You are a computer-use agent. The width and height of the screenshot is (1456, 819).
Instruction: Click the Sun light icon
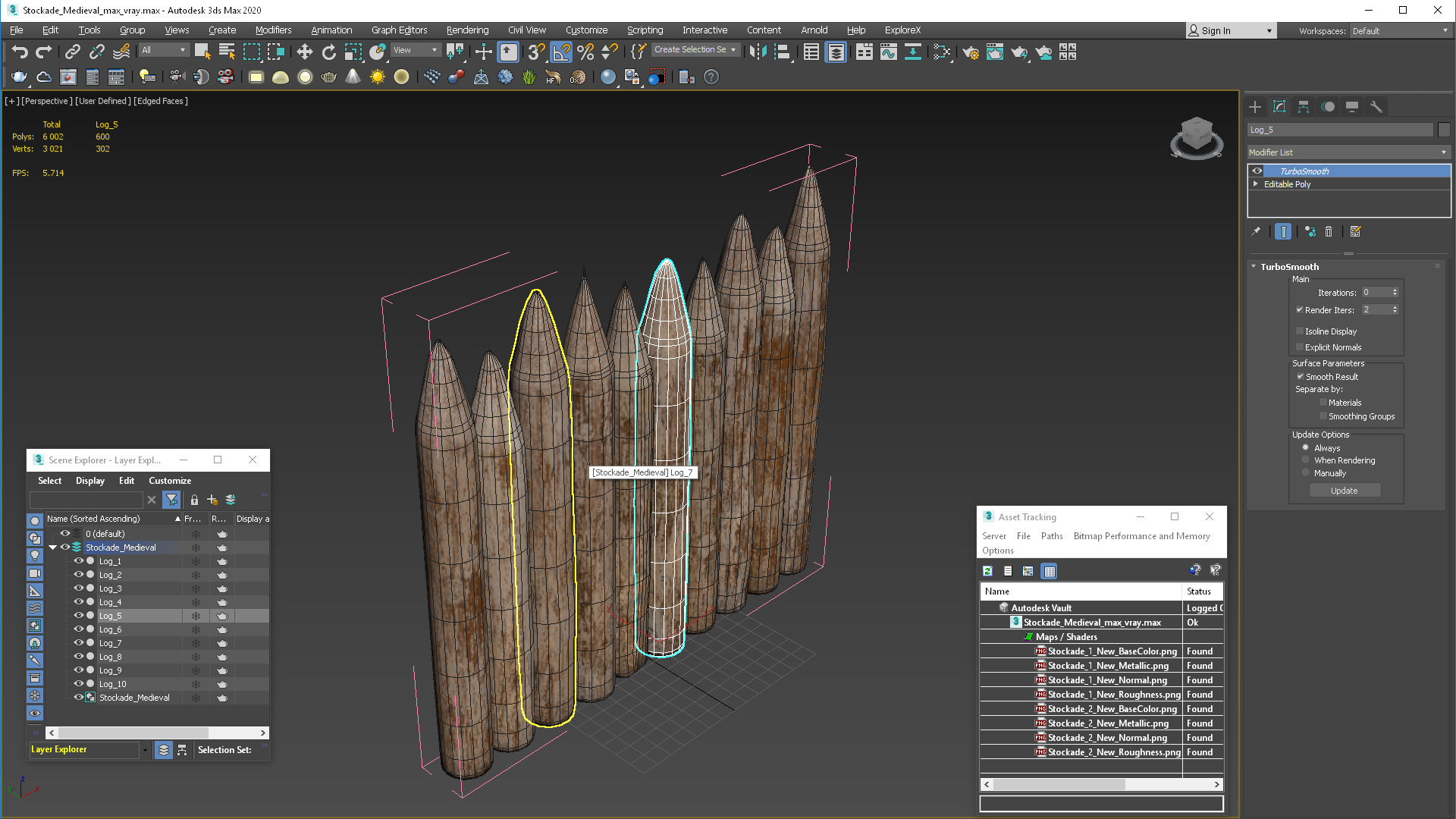377,77
